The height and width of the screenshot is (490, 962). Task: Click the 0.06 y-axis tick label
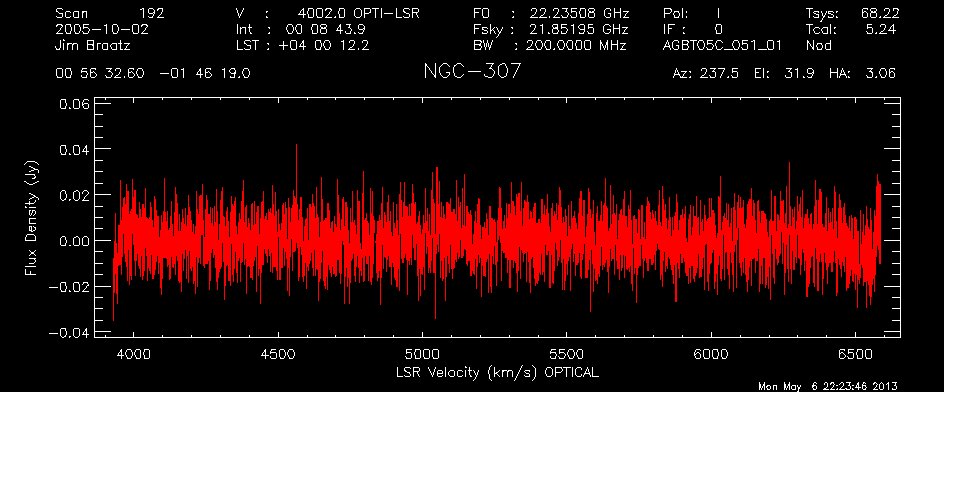tap(74, 104)
